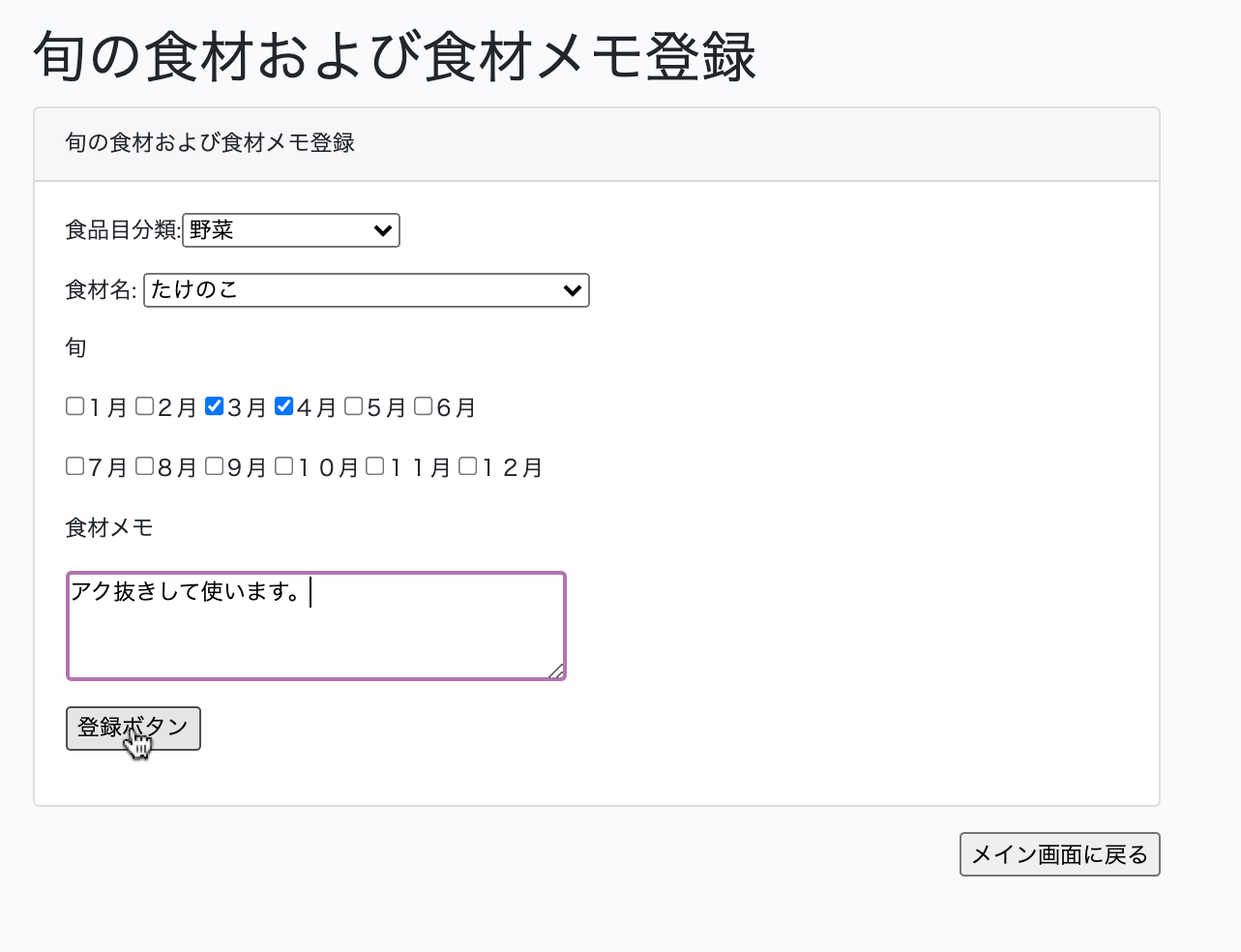Click the large page title heading
The image size is (1241, 952).
[395, 56]
